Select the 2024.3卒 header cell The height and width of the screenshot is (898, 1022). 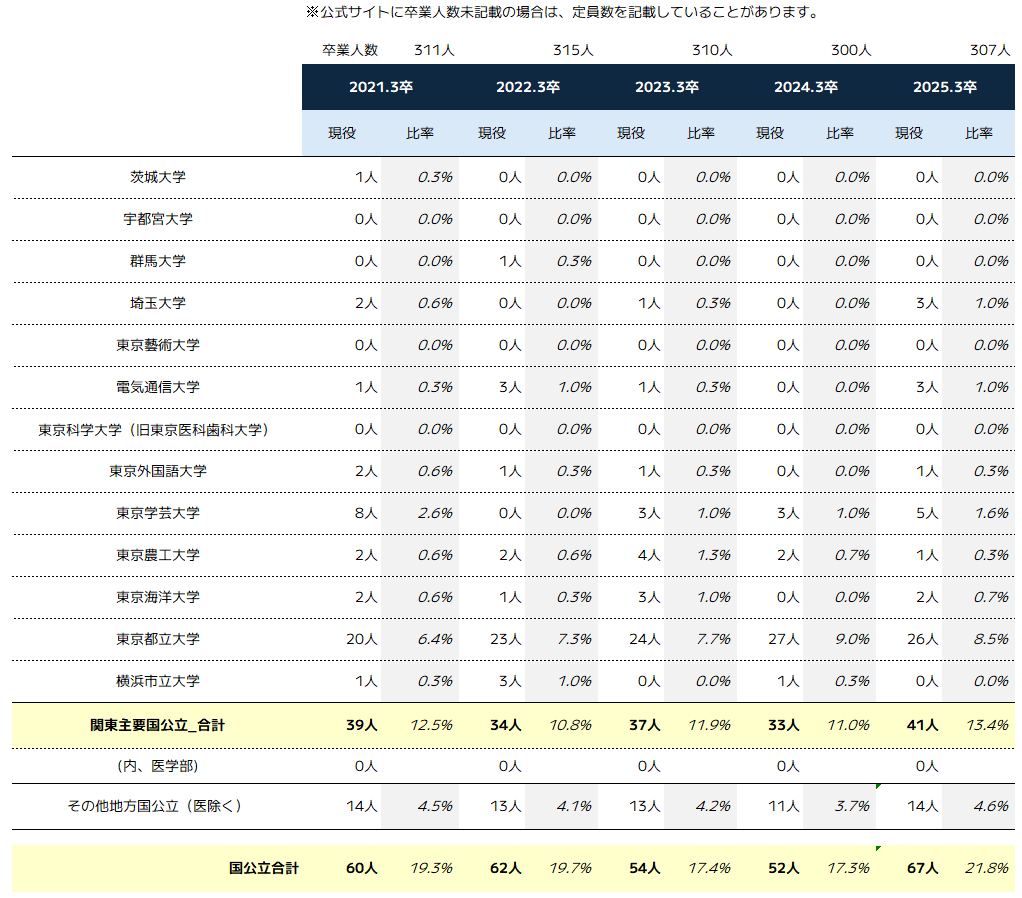pos(805,87)
